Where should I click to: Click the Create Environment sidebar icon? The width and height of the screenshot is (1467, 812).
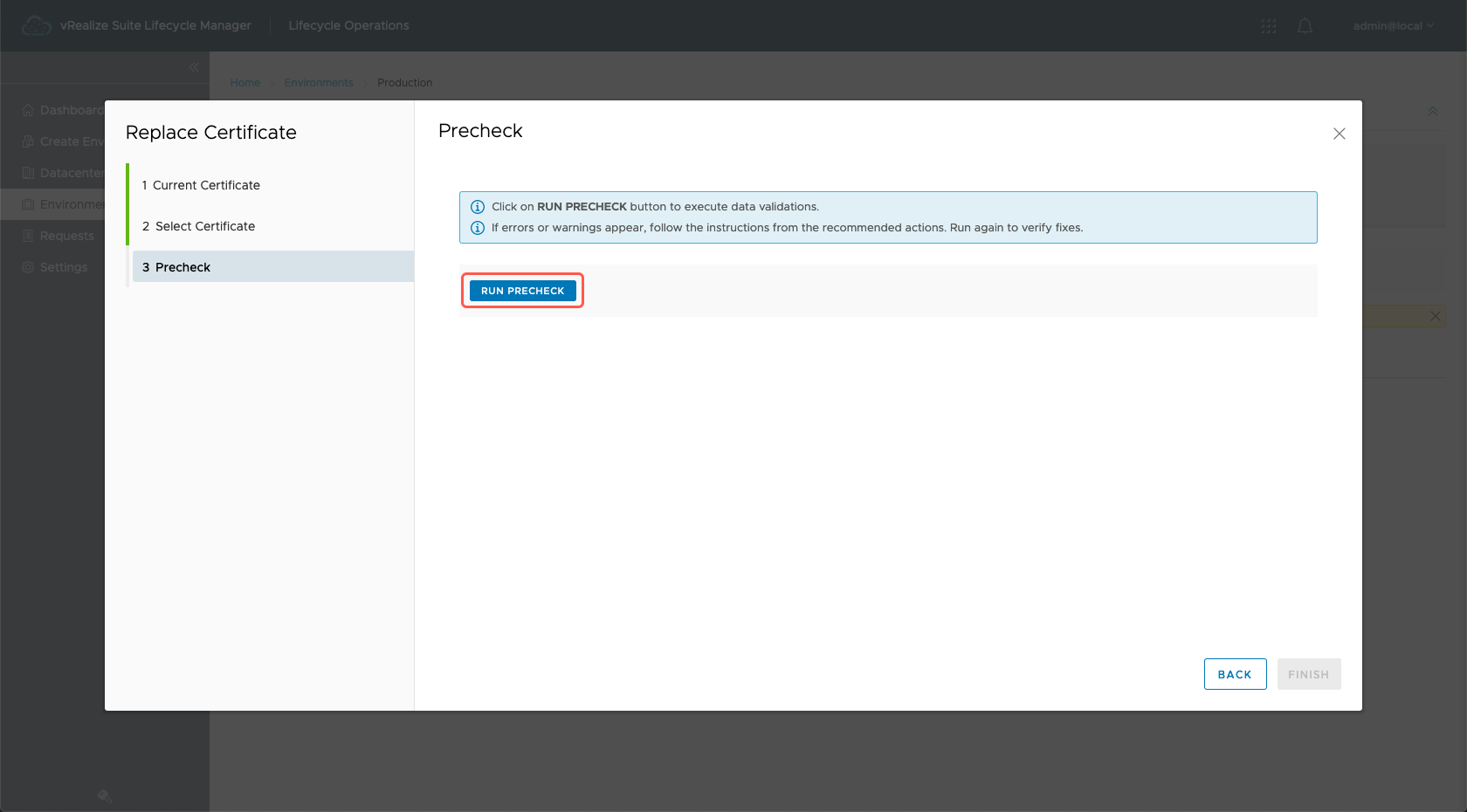[28, 141]
